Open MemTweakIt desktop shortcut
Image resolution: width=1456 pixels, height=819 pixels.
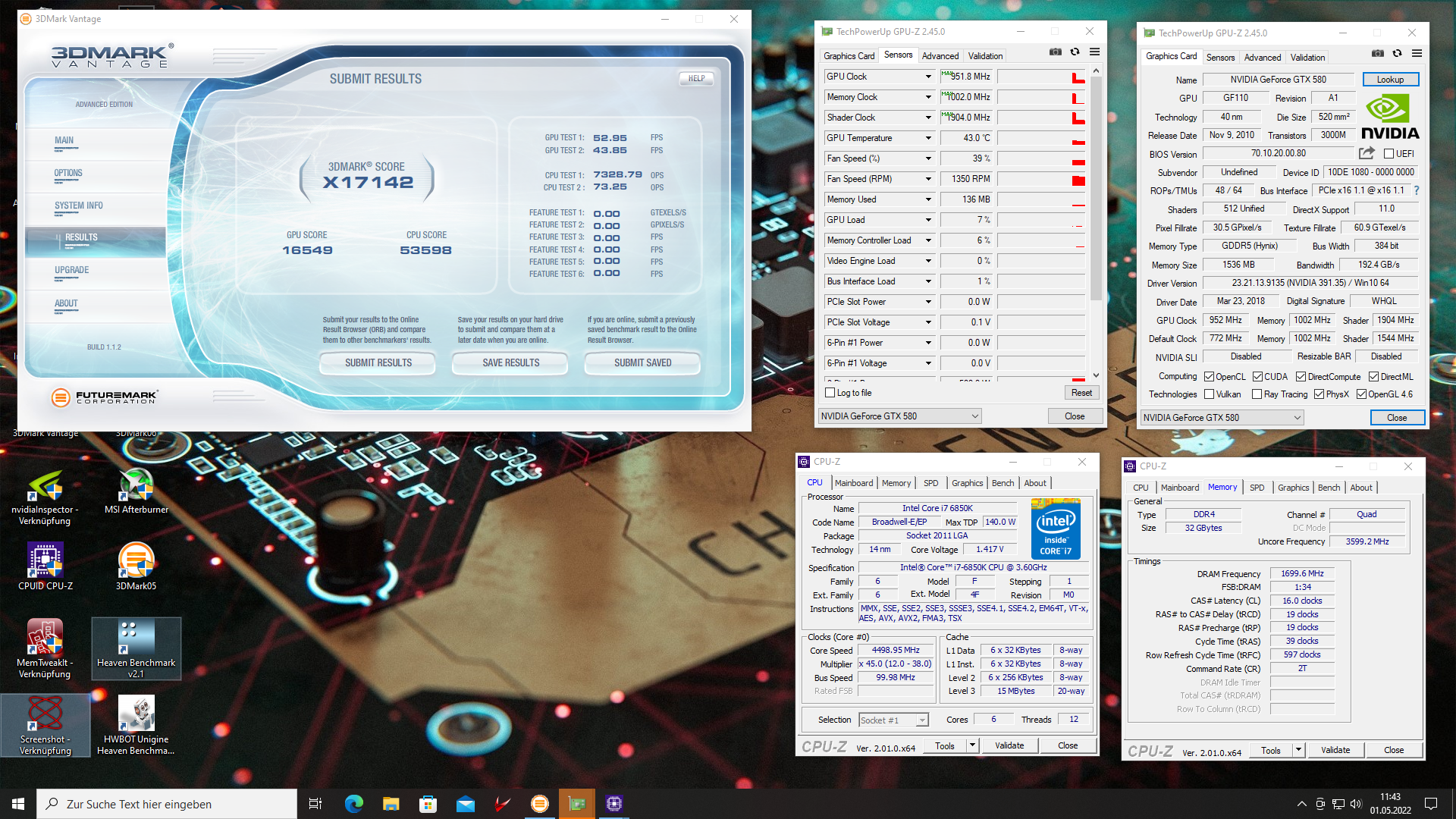click(45, 649)
